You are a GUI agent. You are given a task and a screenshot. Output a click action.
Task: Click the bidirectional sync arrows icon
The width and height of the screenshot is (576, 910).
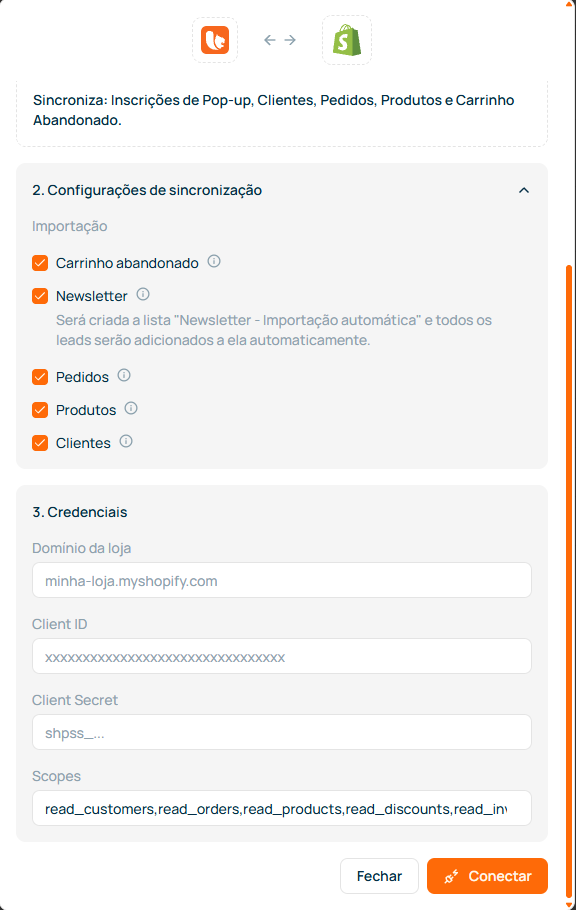pyautogui.click(x=280, y=40)
